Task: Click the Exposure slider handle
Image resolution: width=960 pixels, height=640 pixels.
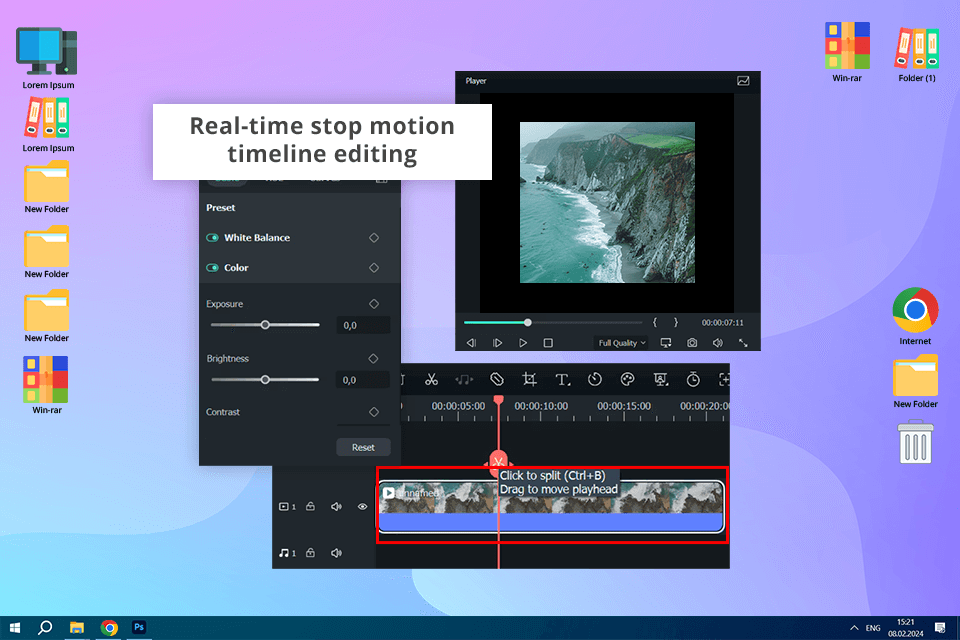Action: [x=265, y=325]
